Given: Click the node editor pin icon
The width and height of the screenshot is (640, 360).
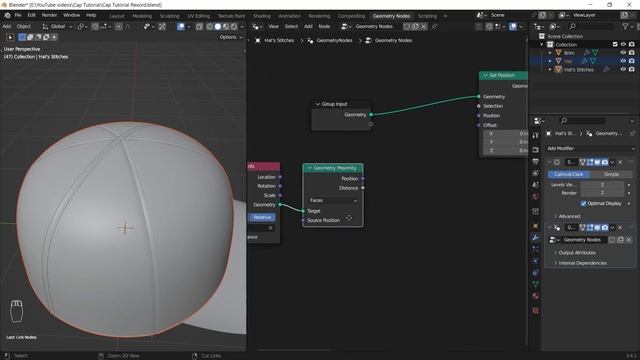Looking at the screenshot, I should [434, 27].
